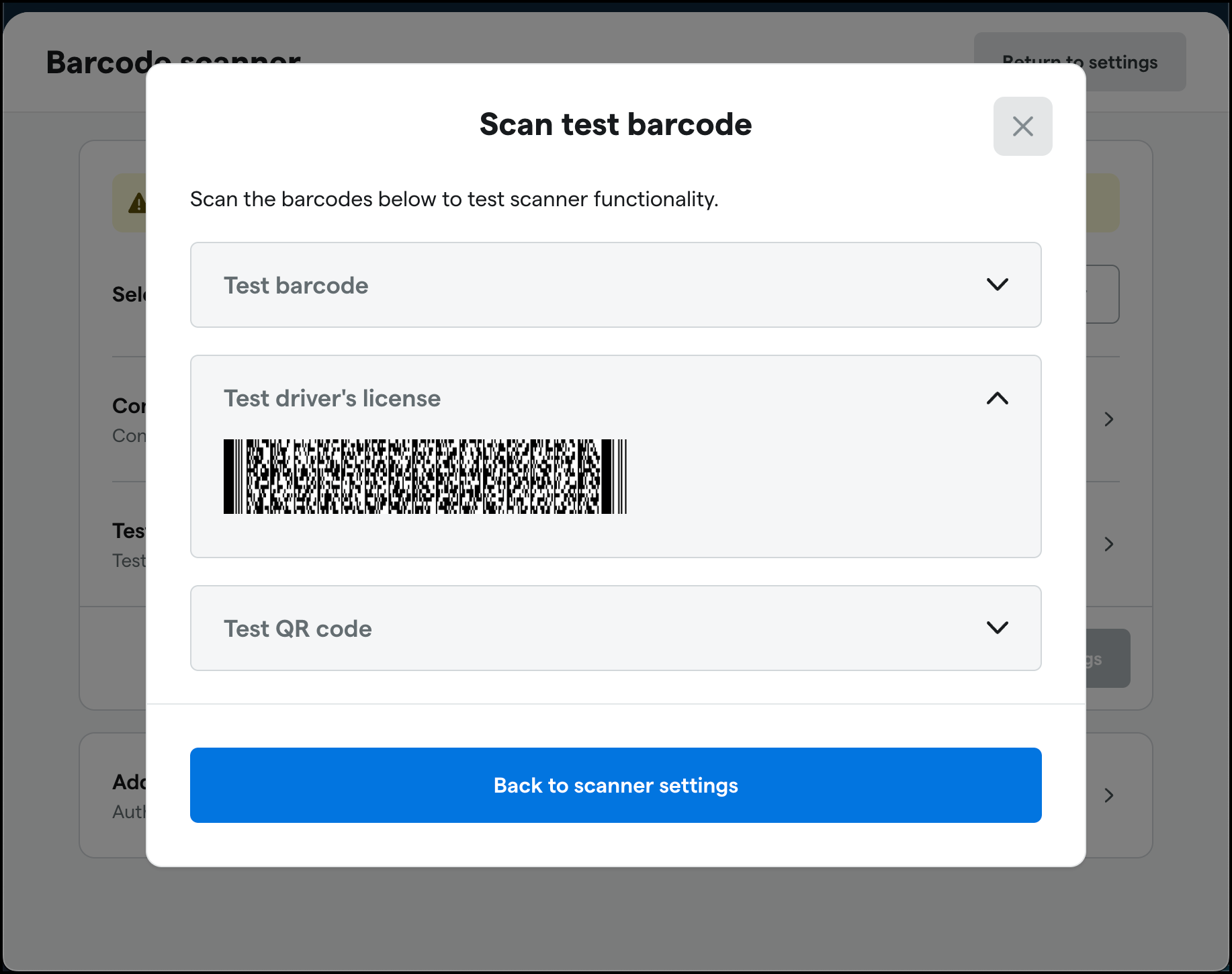Viewport: 1232px width, 974px height.
Task: Click the X icon to dismiss the dialog
Action: click(1022, 126)
